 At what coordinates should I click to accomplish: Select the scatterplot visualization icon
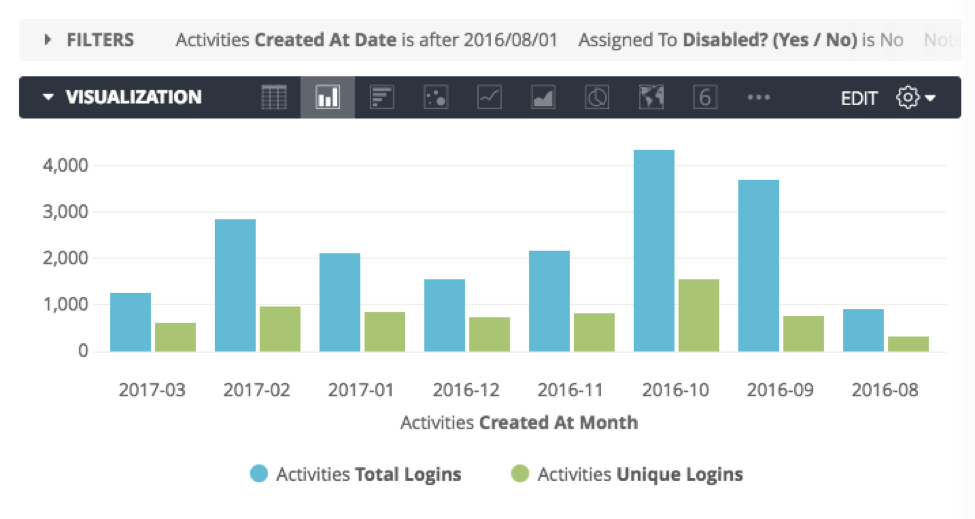[x=435, y=98]
